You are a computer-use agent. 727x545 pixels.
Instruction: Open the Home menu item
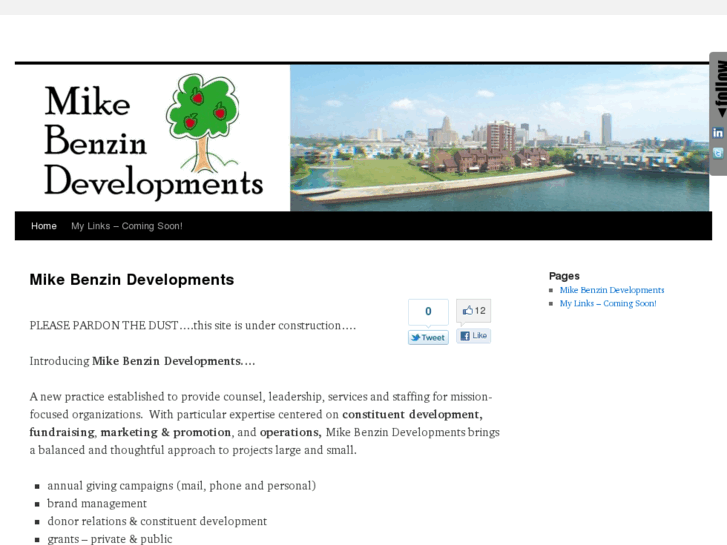tap(44, 226)
